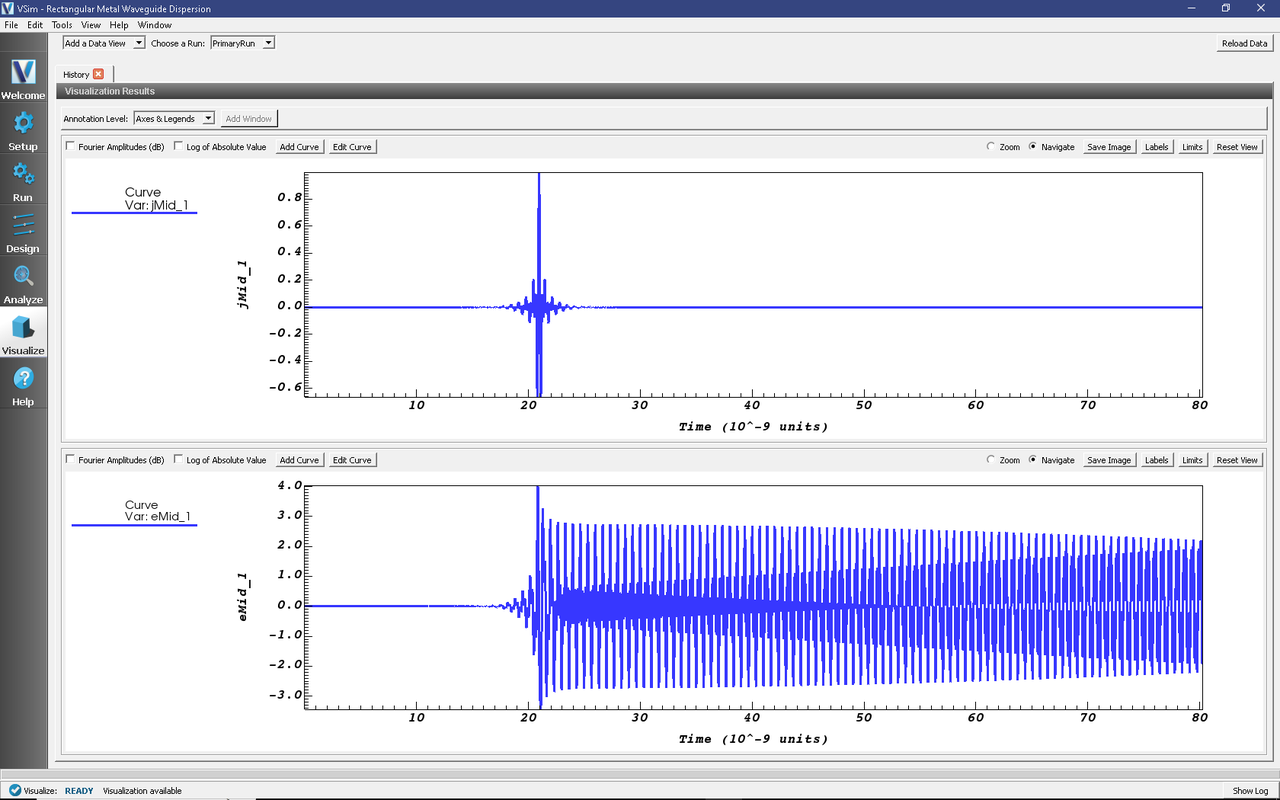Select Zoom radio button in top plot
The image size is (1280, 800).
point(991,147)
